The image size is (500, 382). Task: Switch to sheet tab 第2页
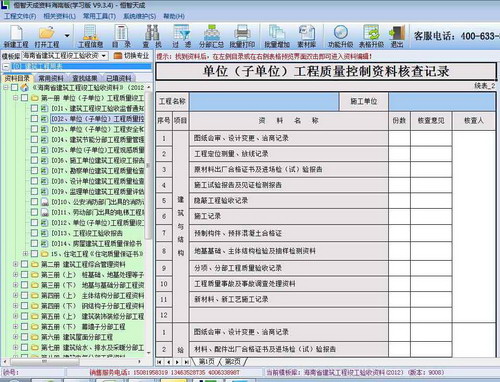click(x=232, y=361)
